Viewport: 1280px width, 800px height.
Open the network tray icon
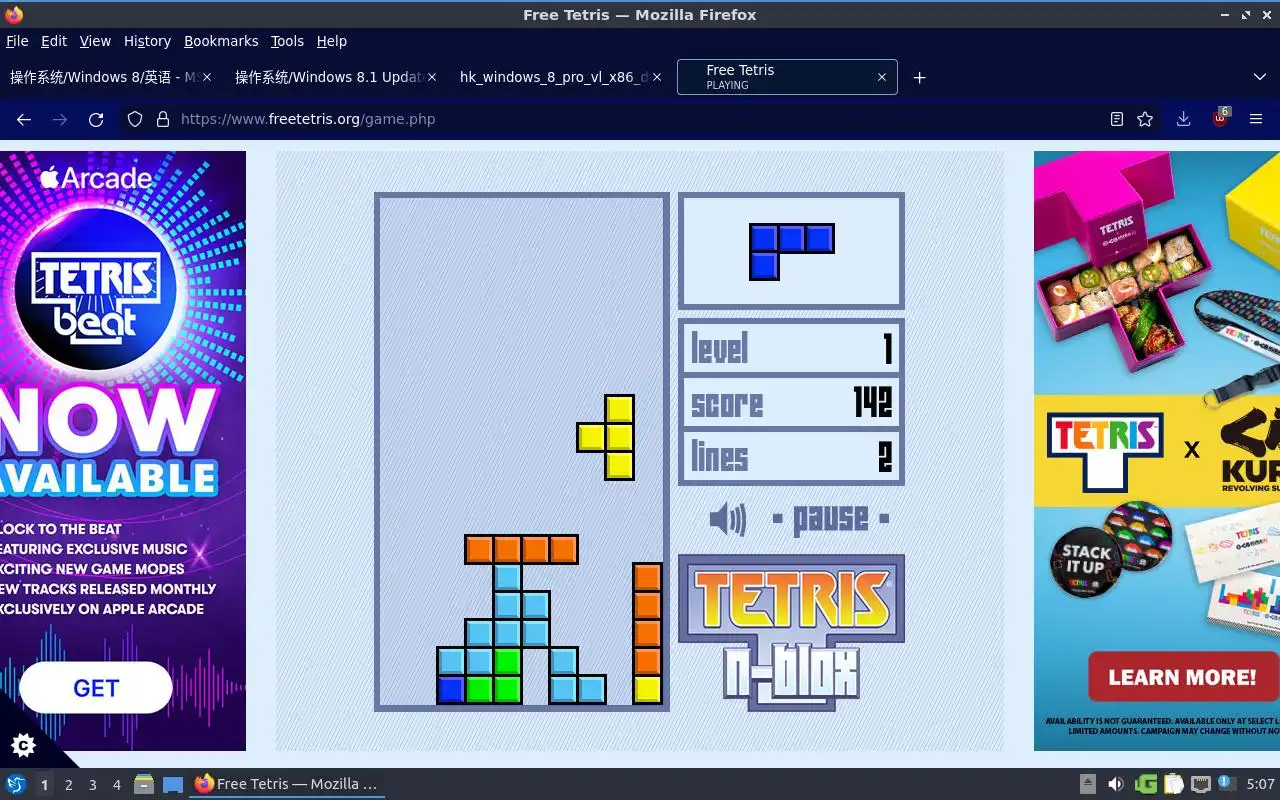click(1201, 784)
